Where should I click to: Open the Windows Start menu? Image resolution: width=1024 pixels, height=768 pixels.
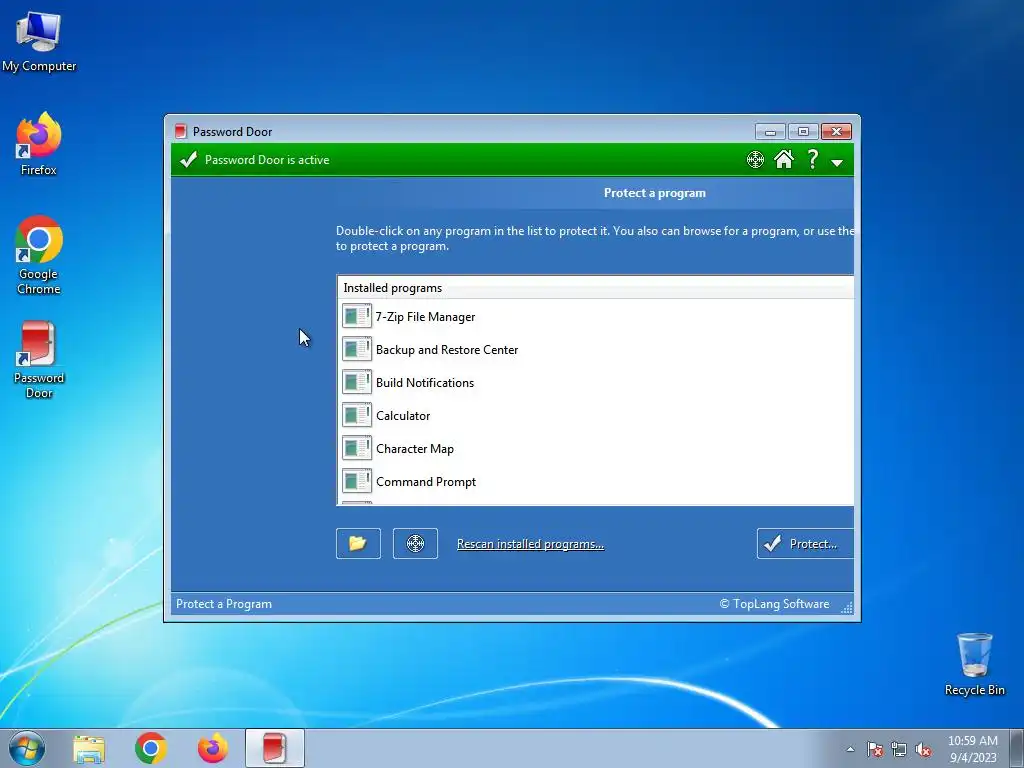27,748
